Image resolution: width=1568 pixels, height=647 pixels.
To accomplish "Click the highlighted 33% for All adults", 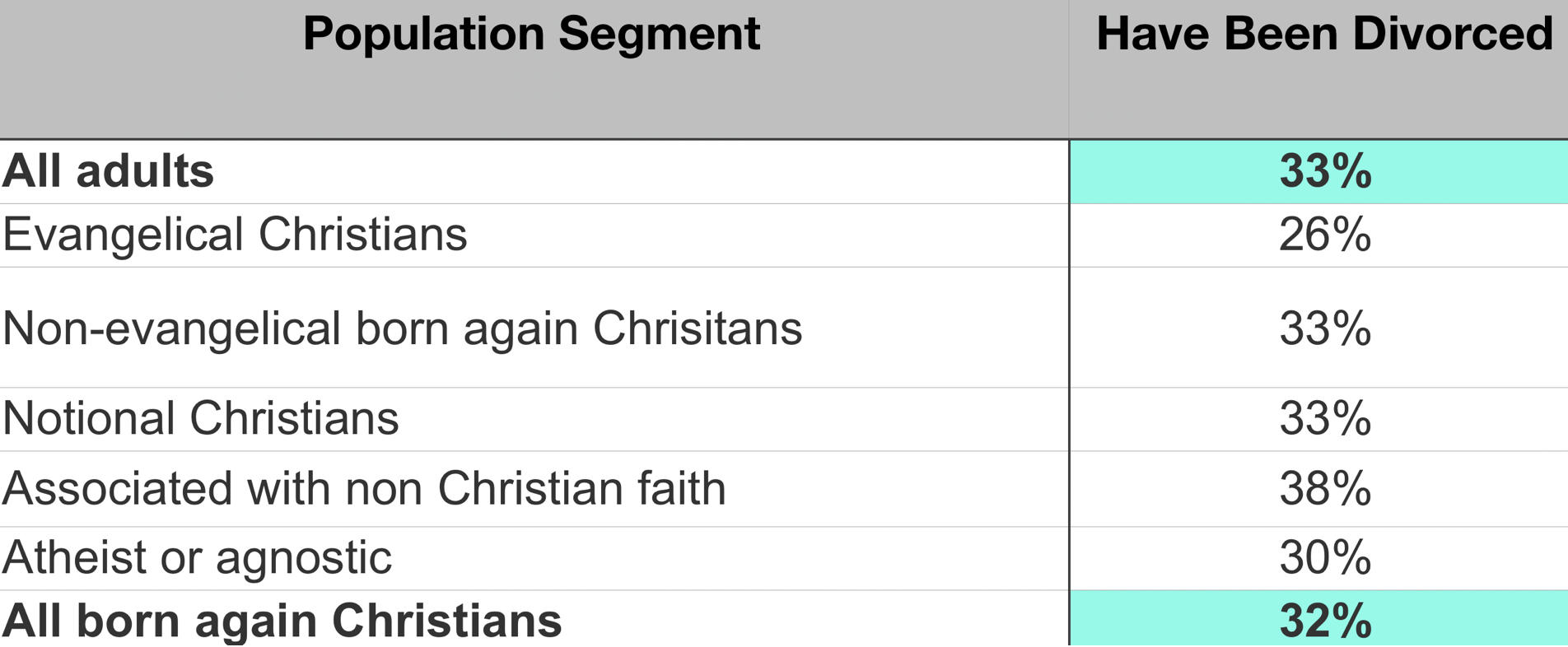I will tap(1325, 171).
